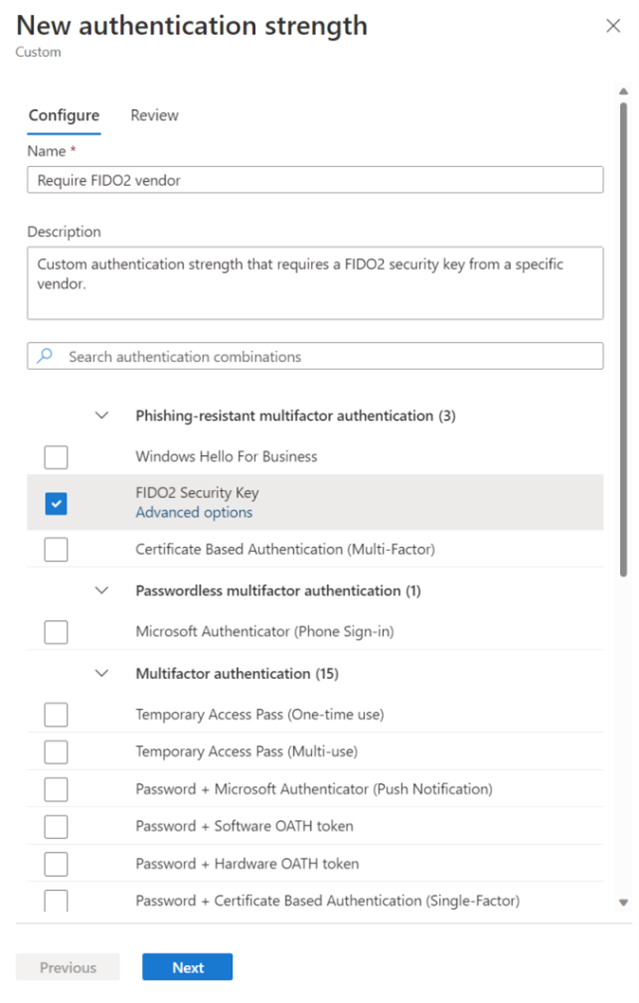Click the 'Temporary Access Pass (Multi-use)' label
Screen dimensions: 639x1003
coord(246,752)
